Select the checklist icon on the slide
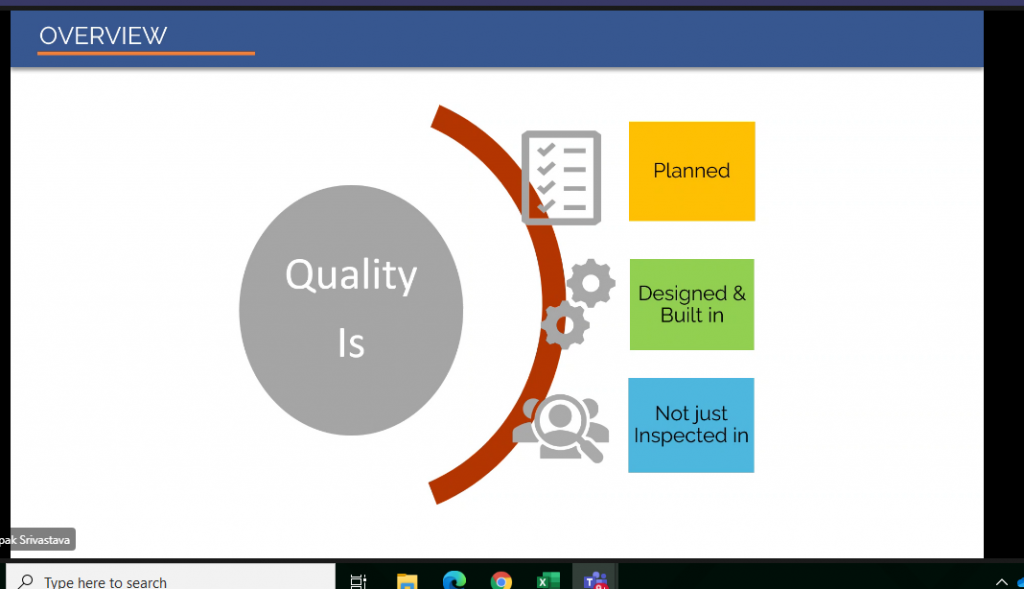1024x589 pixels. point(561,178)
